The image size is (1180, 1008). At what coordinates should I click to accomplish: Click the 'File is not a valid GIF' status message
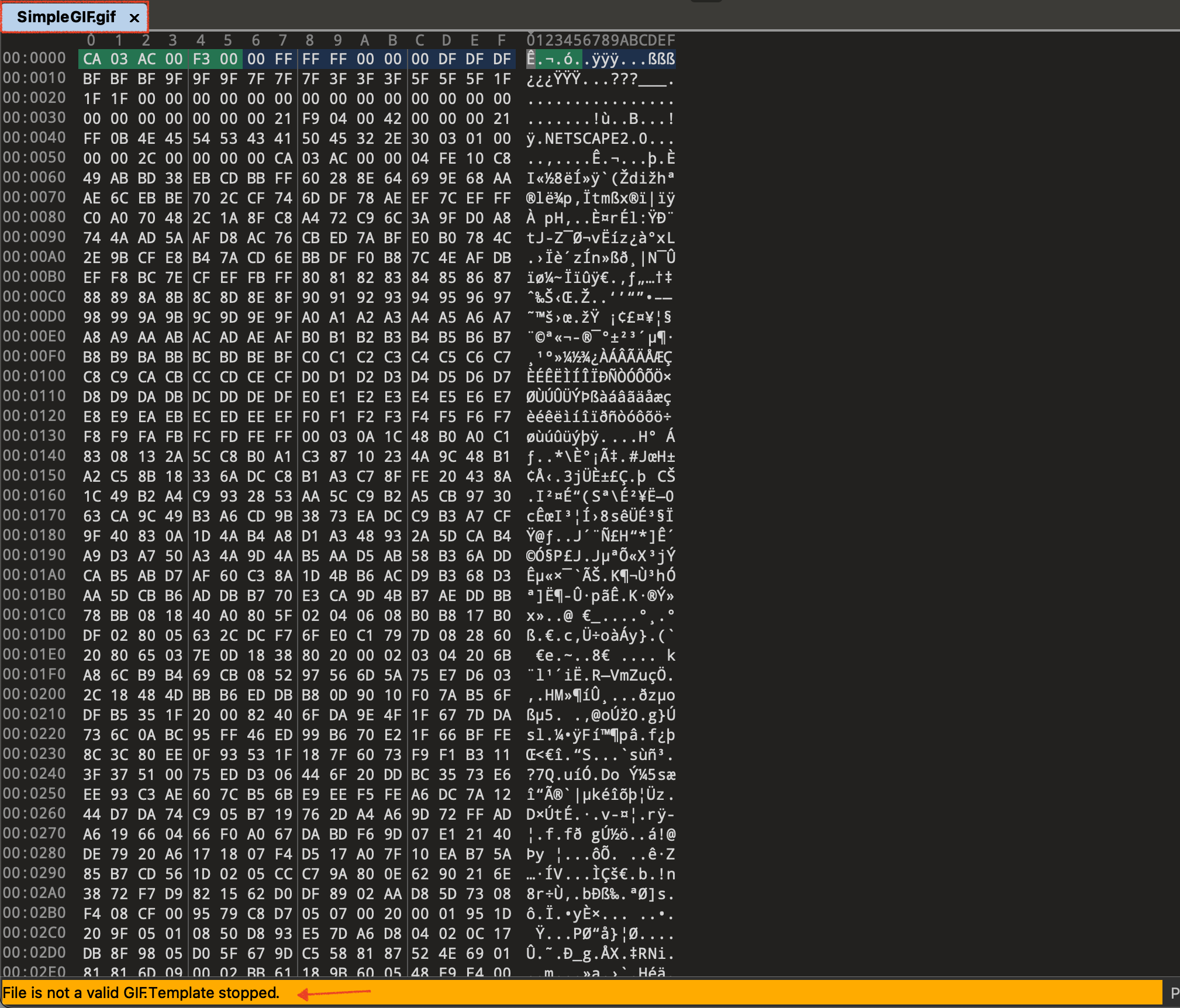141,993
